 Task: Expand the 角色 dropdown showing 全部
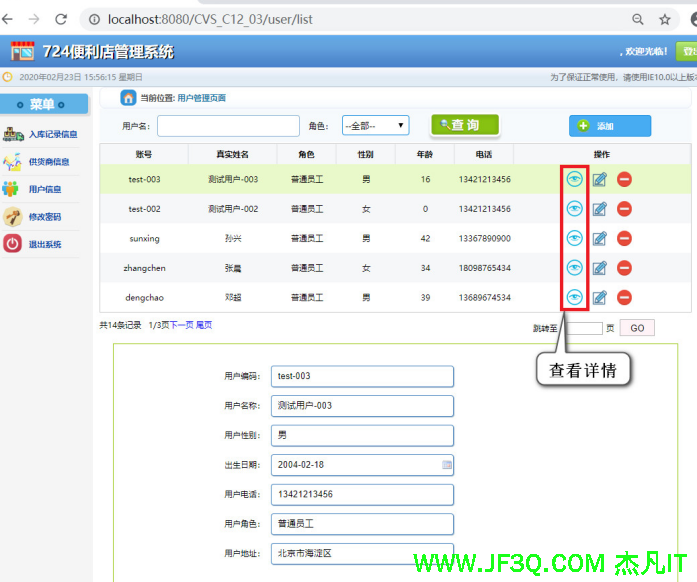(375, 126)
